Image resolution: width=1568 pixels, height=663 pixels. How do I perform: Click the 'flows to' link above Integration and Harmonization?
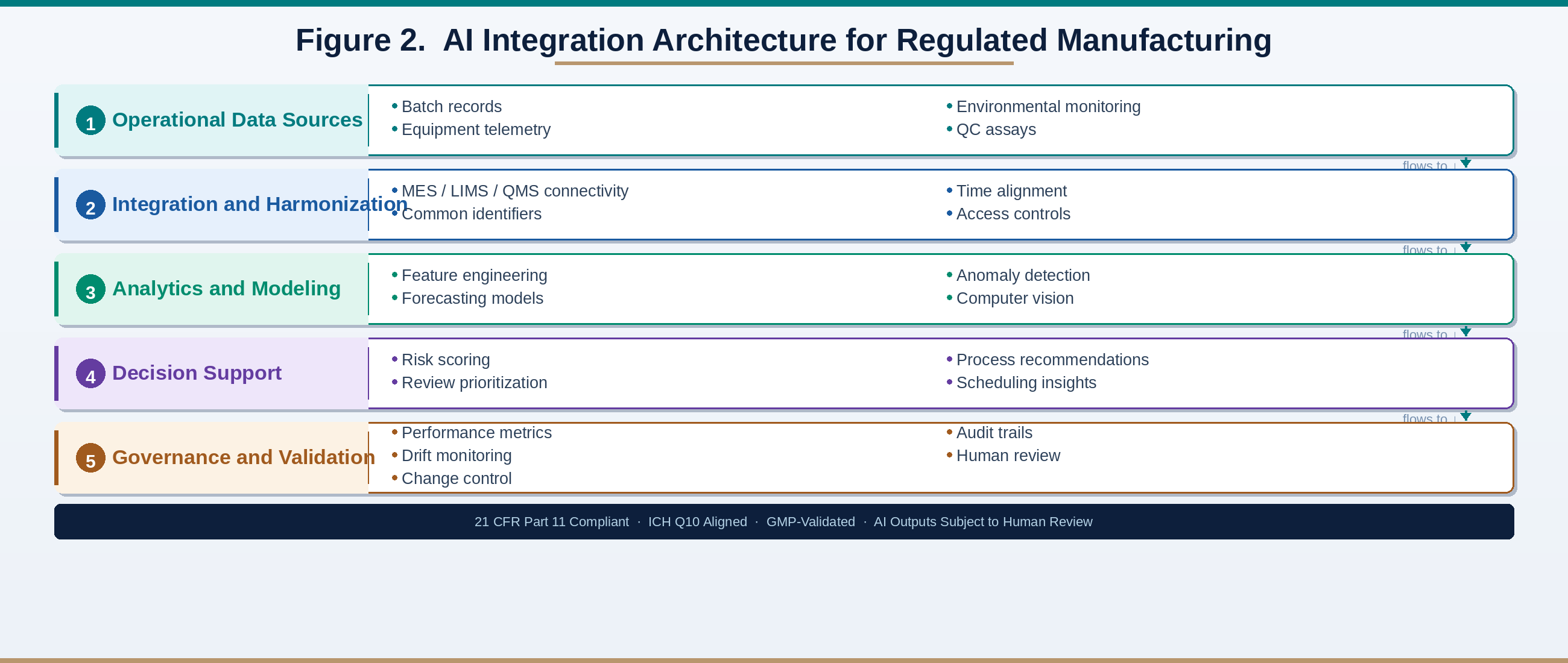[x=1426, y=165]
